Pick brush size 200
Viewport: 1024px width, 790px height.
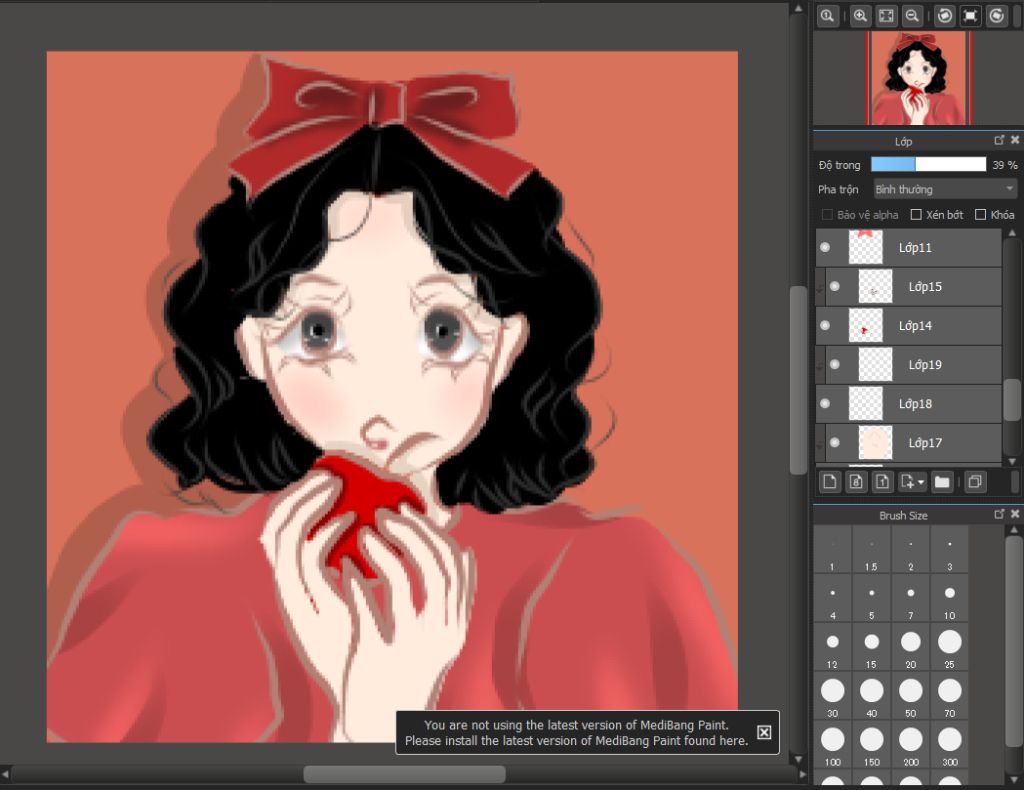pos(910,746)
